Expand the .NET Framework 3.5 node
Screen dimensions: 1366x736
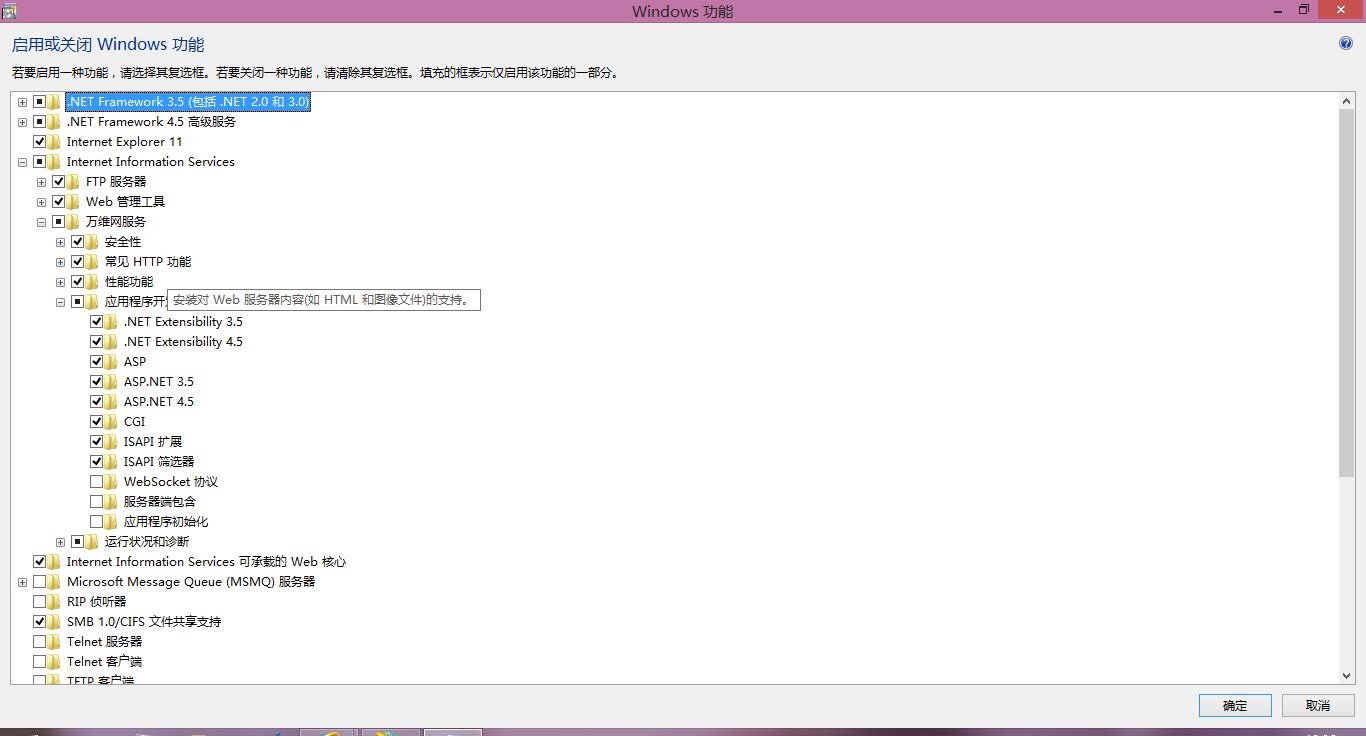(22, 102)
